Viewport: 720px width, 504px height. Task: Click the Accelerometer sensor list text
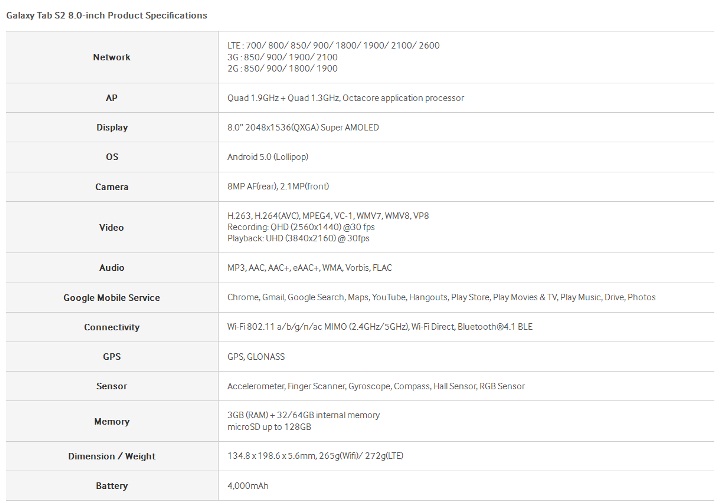(376, 386)
